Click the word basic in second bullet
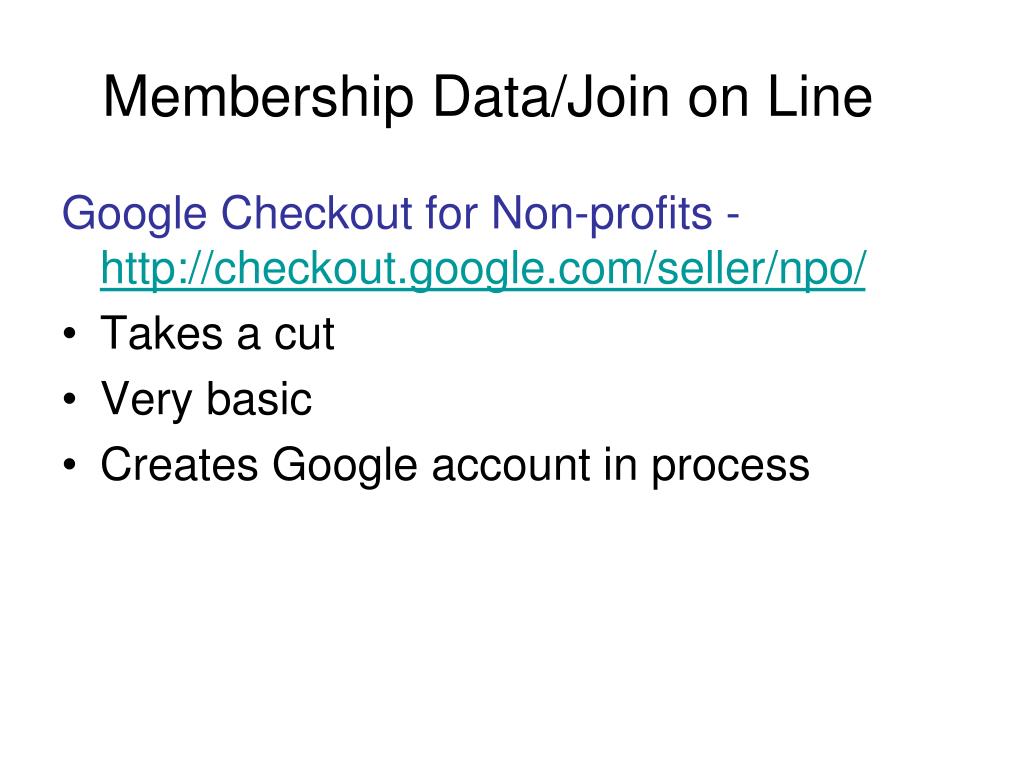 coord(259,398)
